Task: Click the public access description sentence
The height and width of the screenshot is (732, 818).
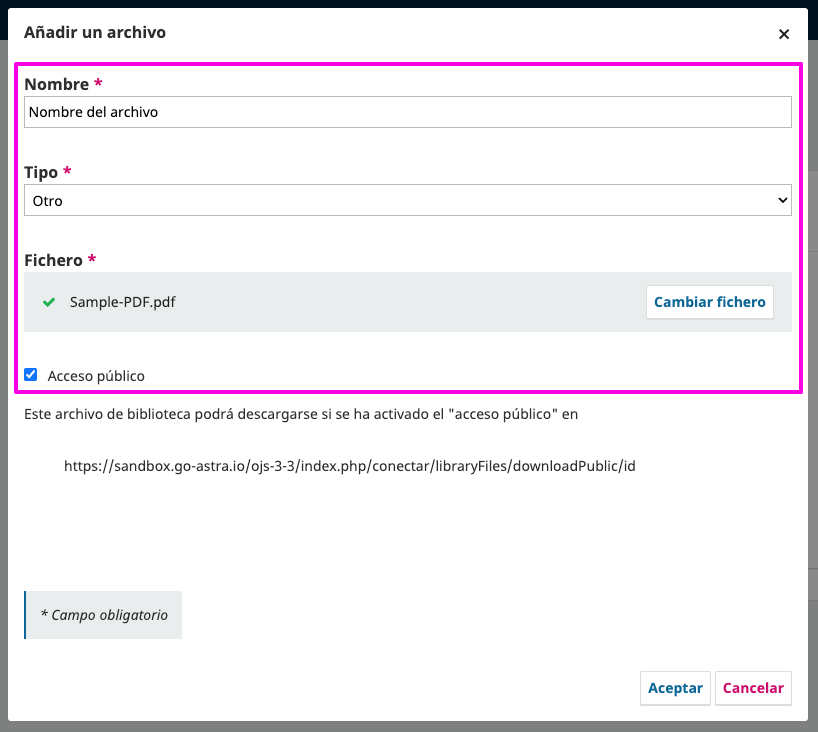Action: click(301, 413)
